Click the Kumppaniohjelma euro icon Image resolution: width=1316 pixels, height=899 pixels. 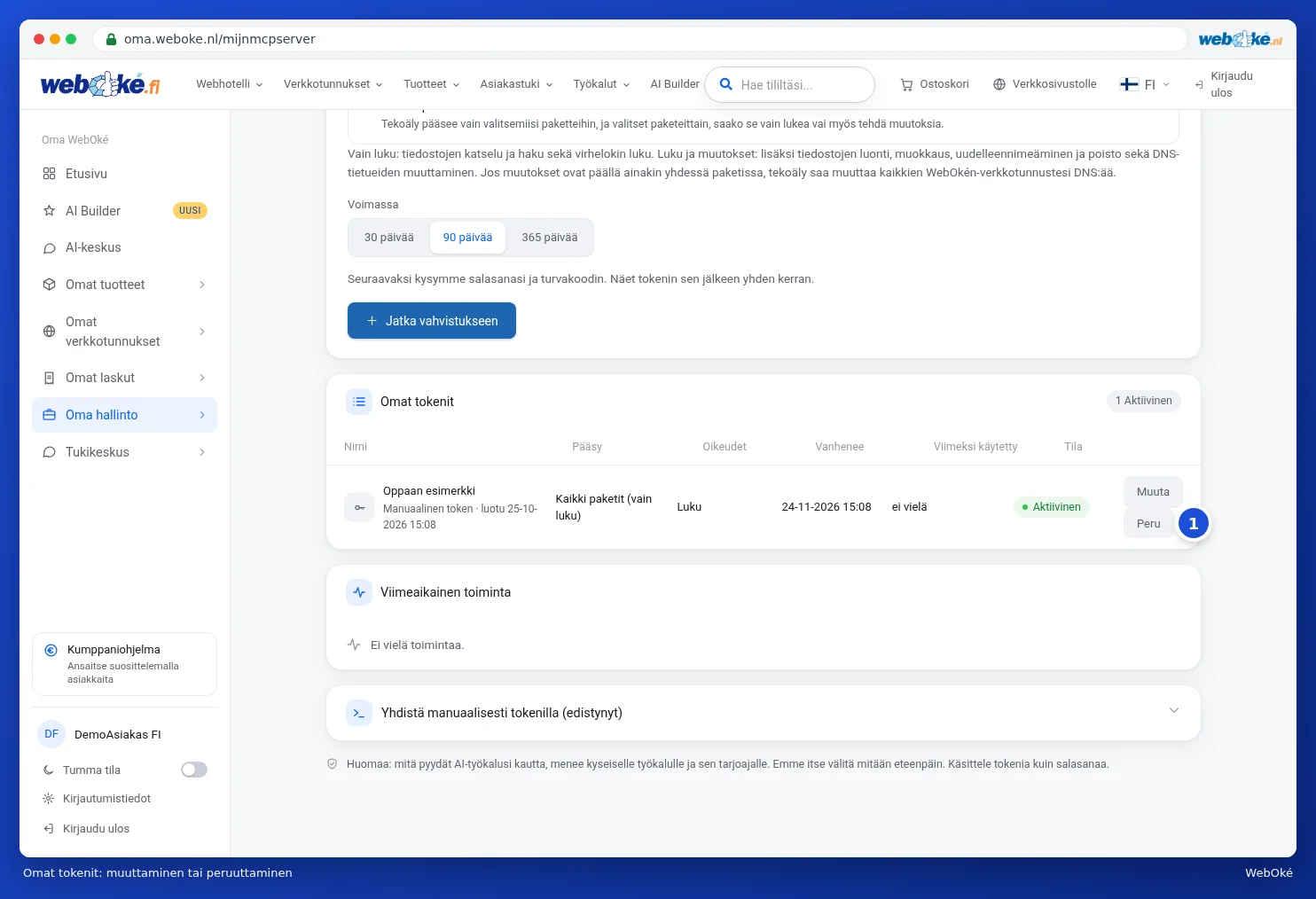pos(51,650)
